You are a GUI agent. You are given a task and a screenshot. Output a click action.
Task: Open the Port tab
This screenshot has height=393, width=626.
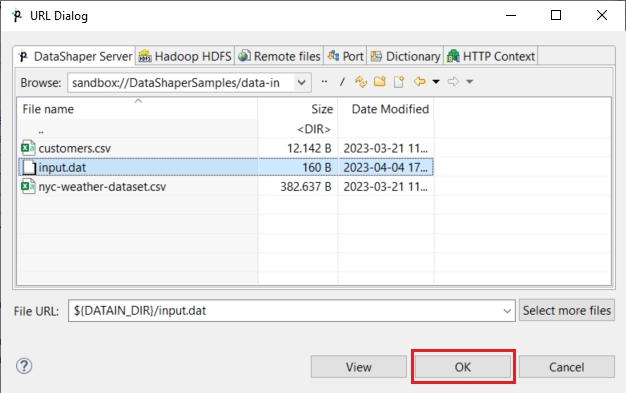pos(345,56)
